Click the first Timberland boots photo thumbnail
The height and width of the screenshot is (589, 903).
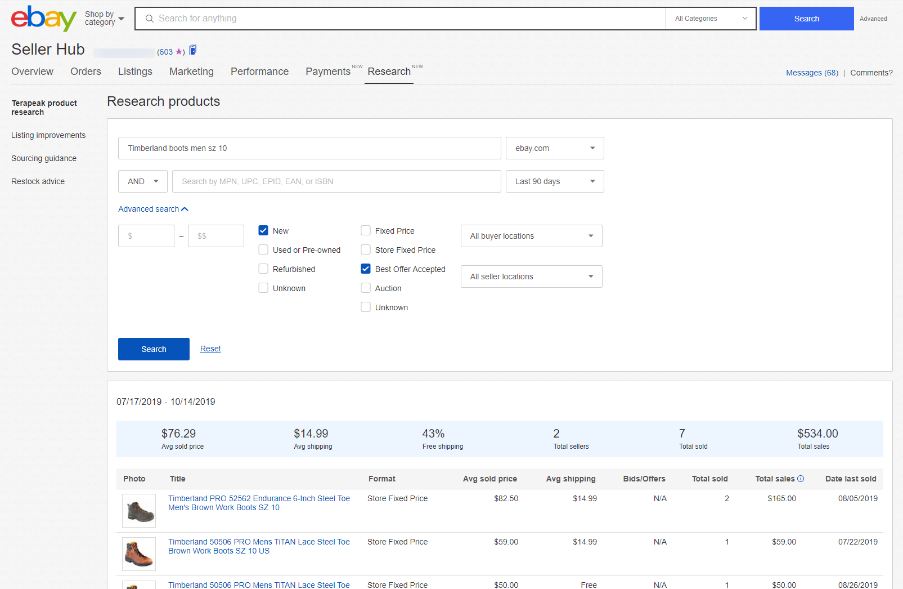point(138,509)
